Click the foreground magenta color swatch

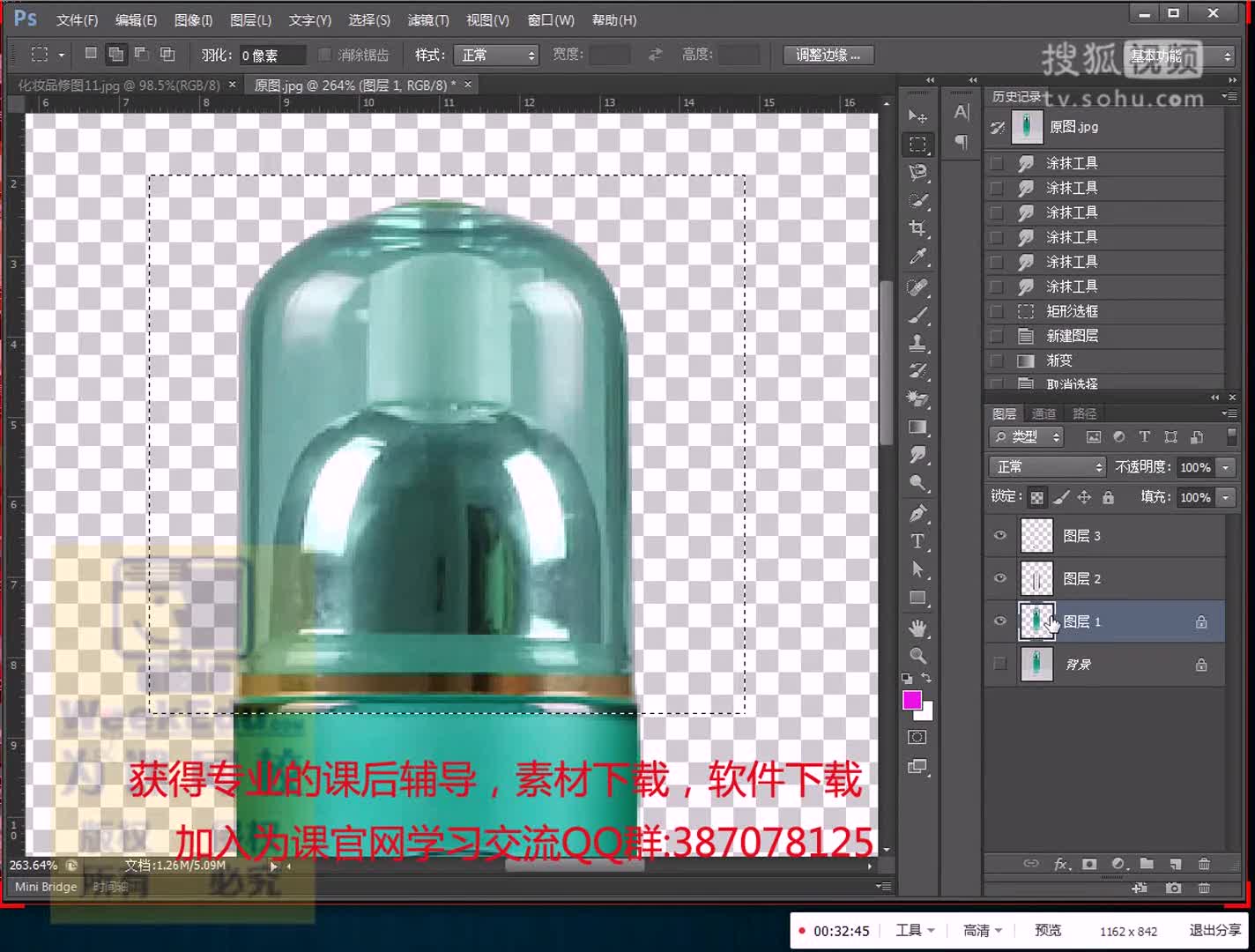(x=912, y=701)
